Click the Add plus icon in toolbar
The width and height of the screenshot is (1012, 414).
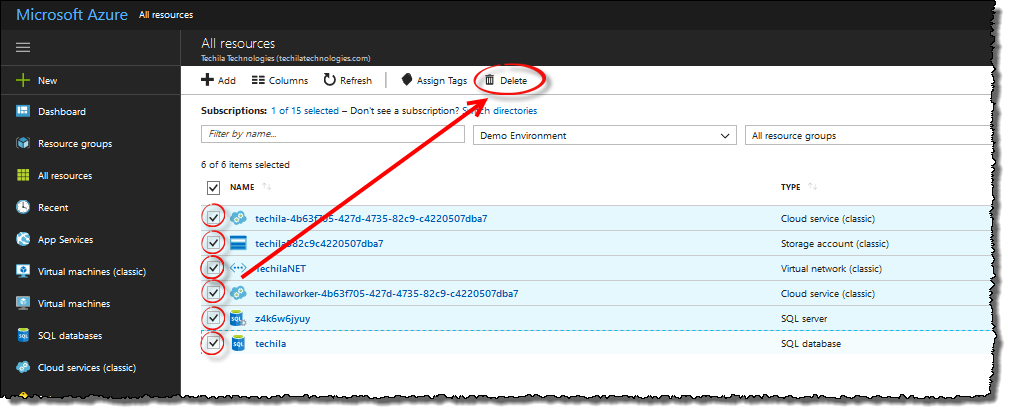(x=207, y=80)
